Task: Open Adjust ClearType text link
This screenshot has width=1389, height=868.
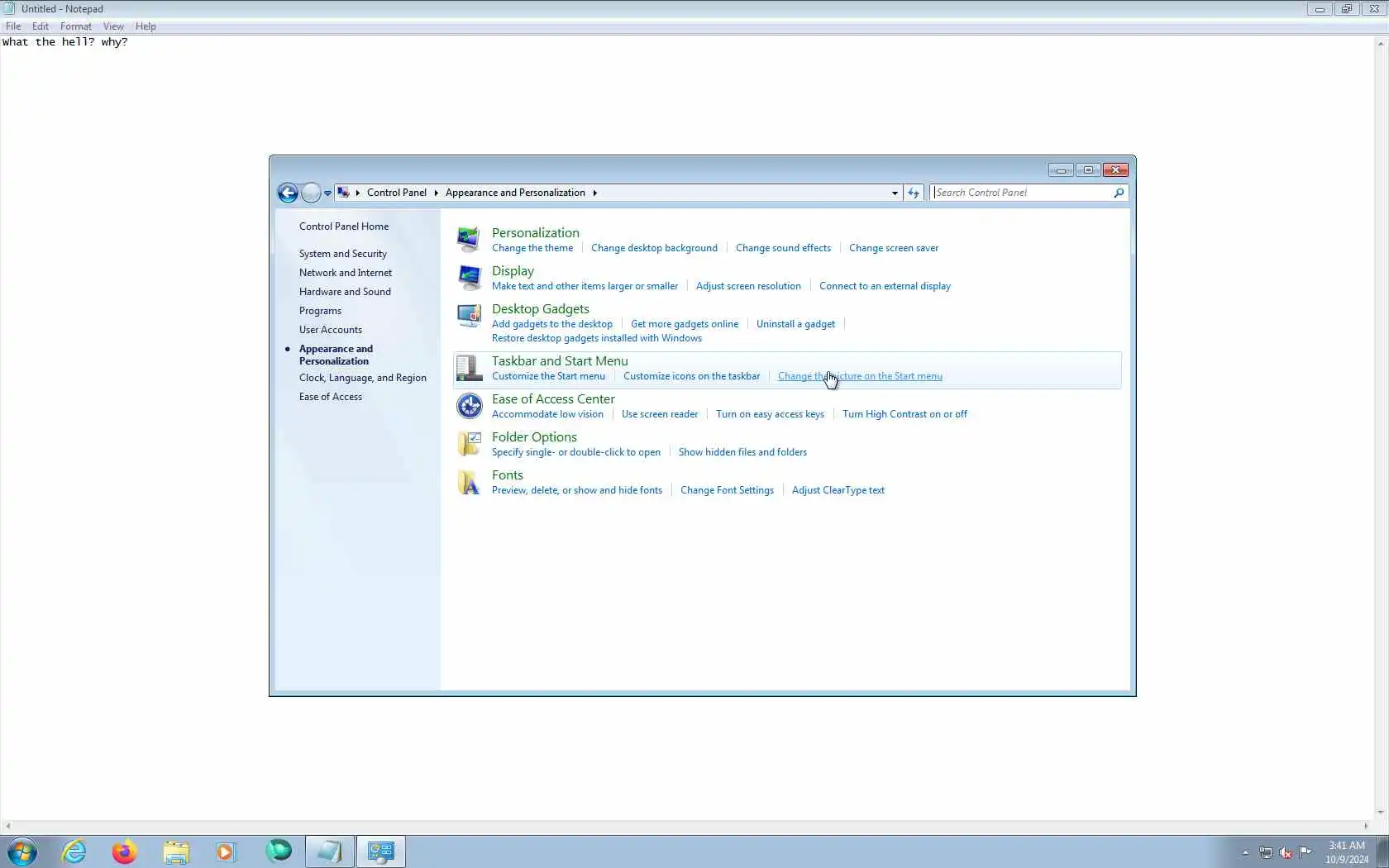Action: coord(838,490)
